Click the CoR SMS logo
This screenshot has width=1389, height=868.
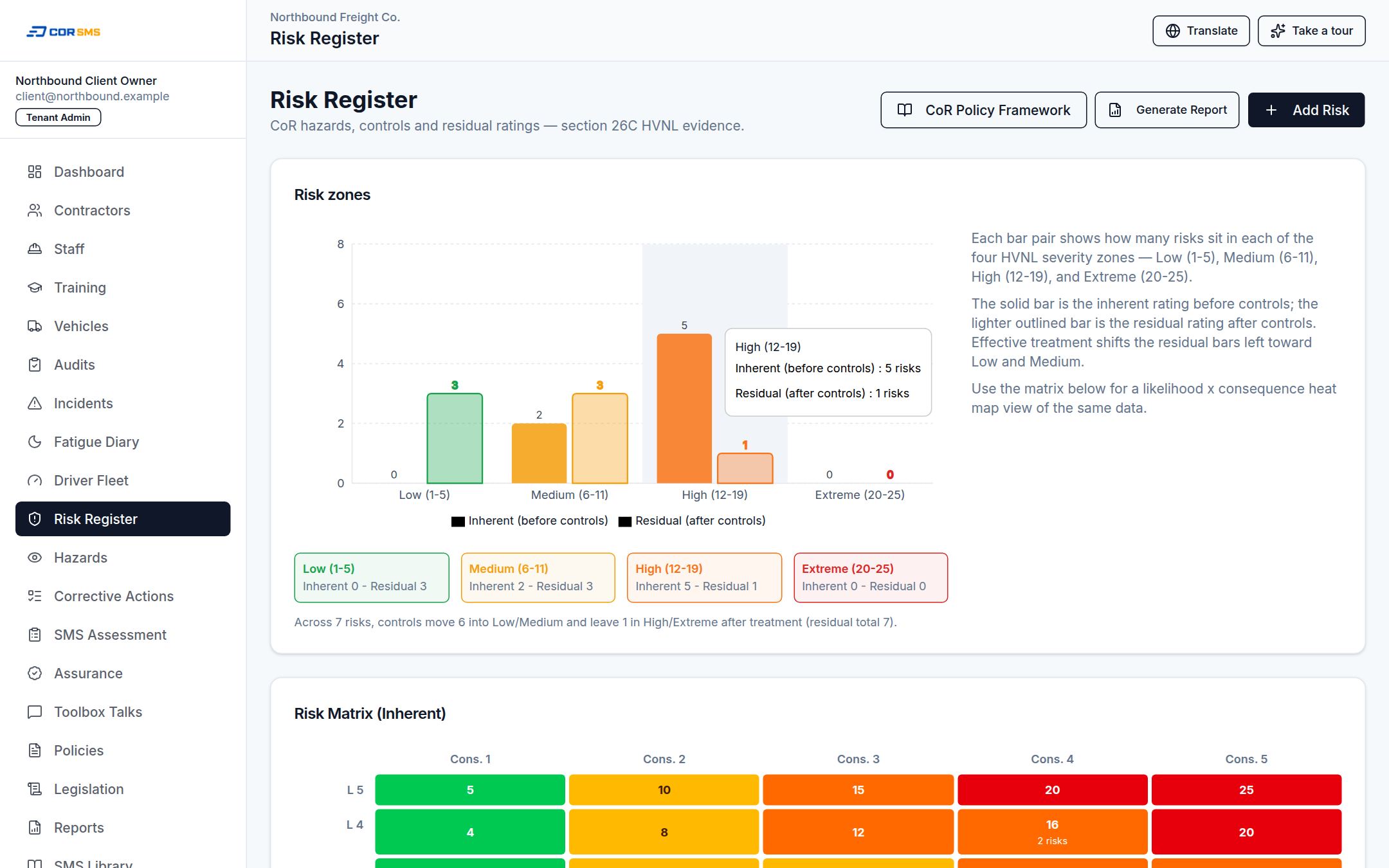(x=63, y=32)
